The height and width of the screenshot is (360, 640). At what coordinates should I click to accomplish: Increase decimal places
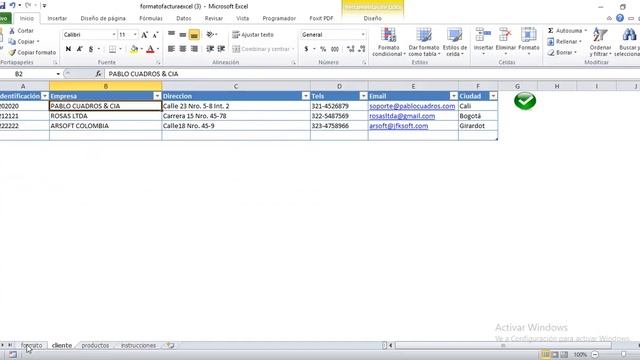click(x=350, y=49)
